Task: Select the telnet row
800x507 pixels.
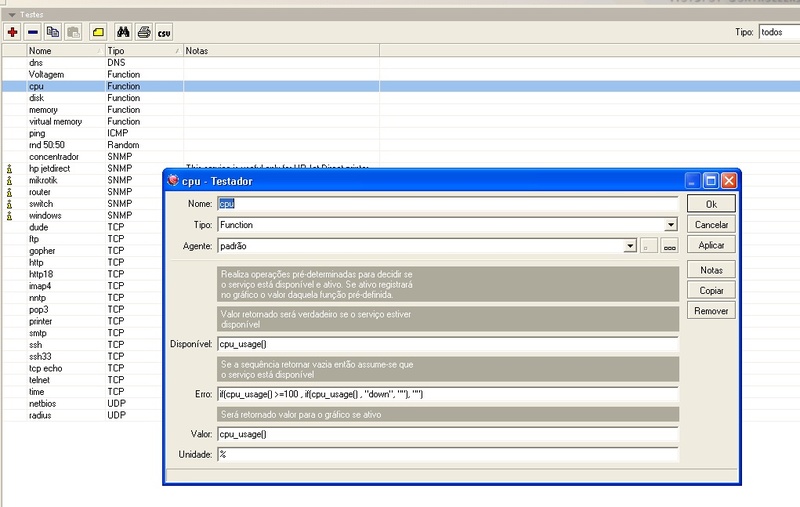Action: [82, 380]
